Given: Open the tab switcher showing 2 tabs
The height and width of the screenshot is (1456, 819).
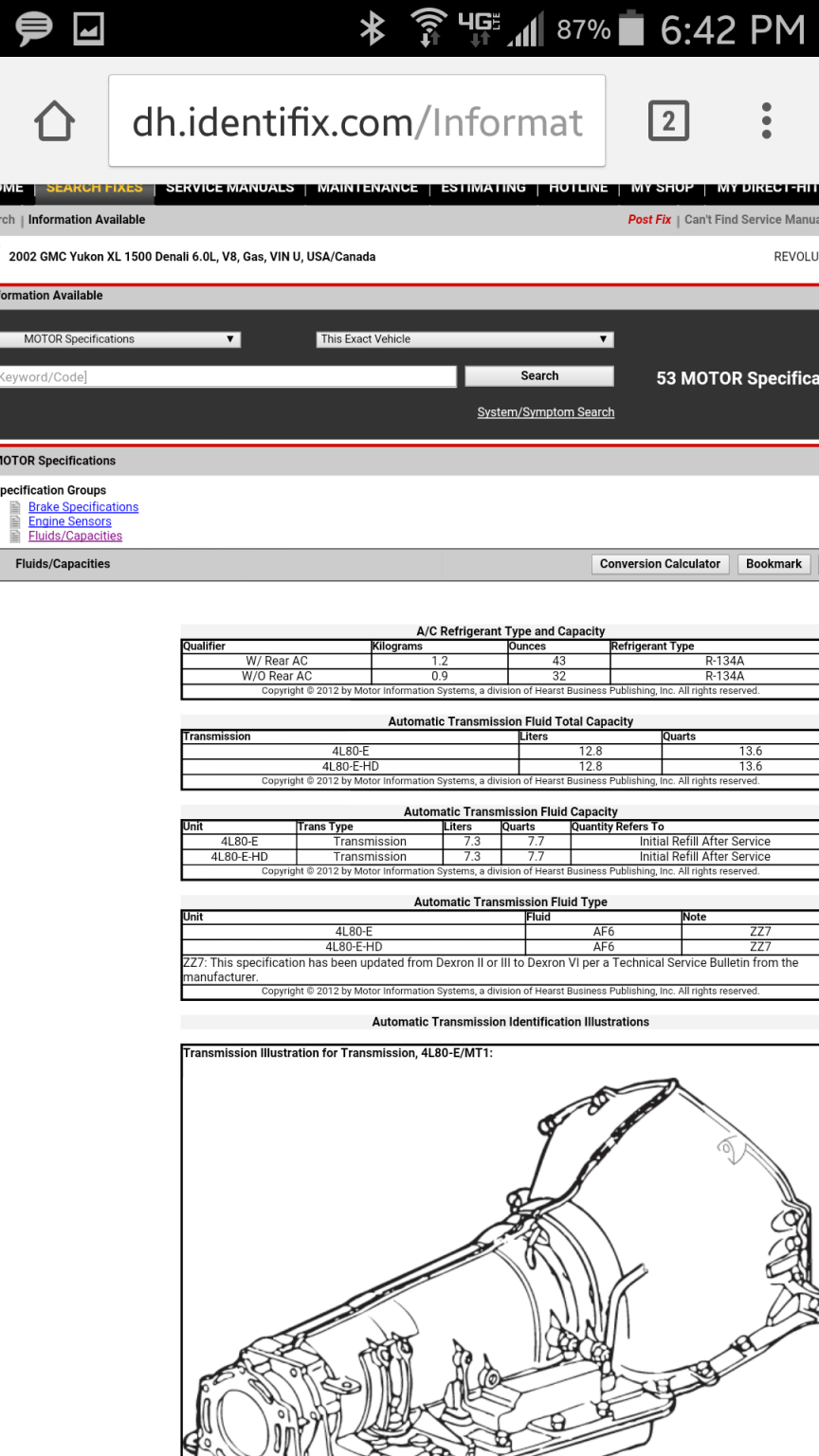Looking at the screenshot, I should pos(668,121).
